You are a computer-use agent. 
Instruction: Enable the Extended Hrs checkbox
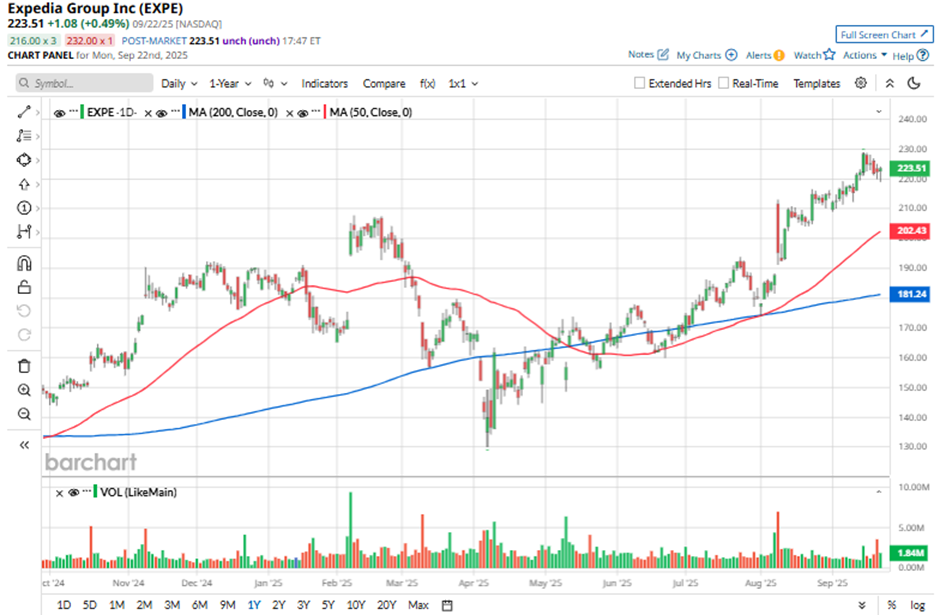640,83
